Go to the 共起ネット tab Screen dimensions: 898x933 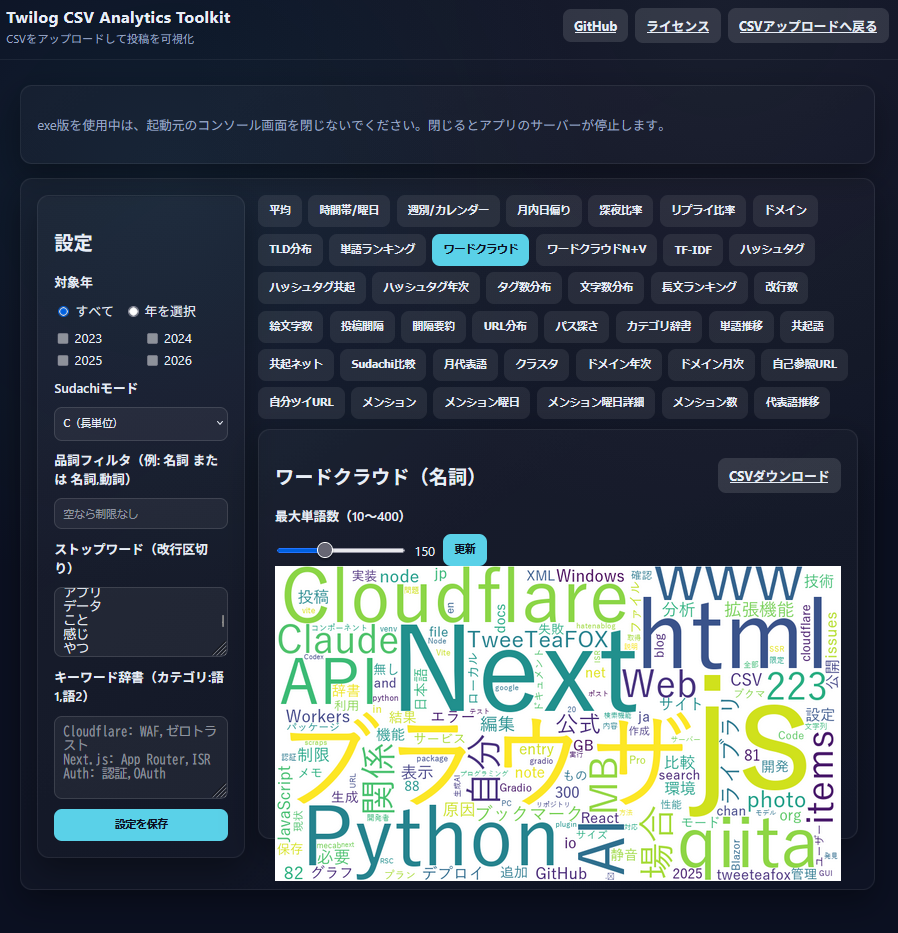click(295, 364)
